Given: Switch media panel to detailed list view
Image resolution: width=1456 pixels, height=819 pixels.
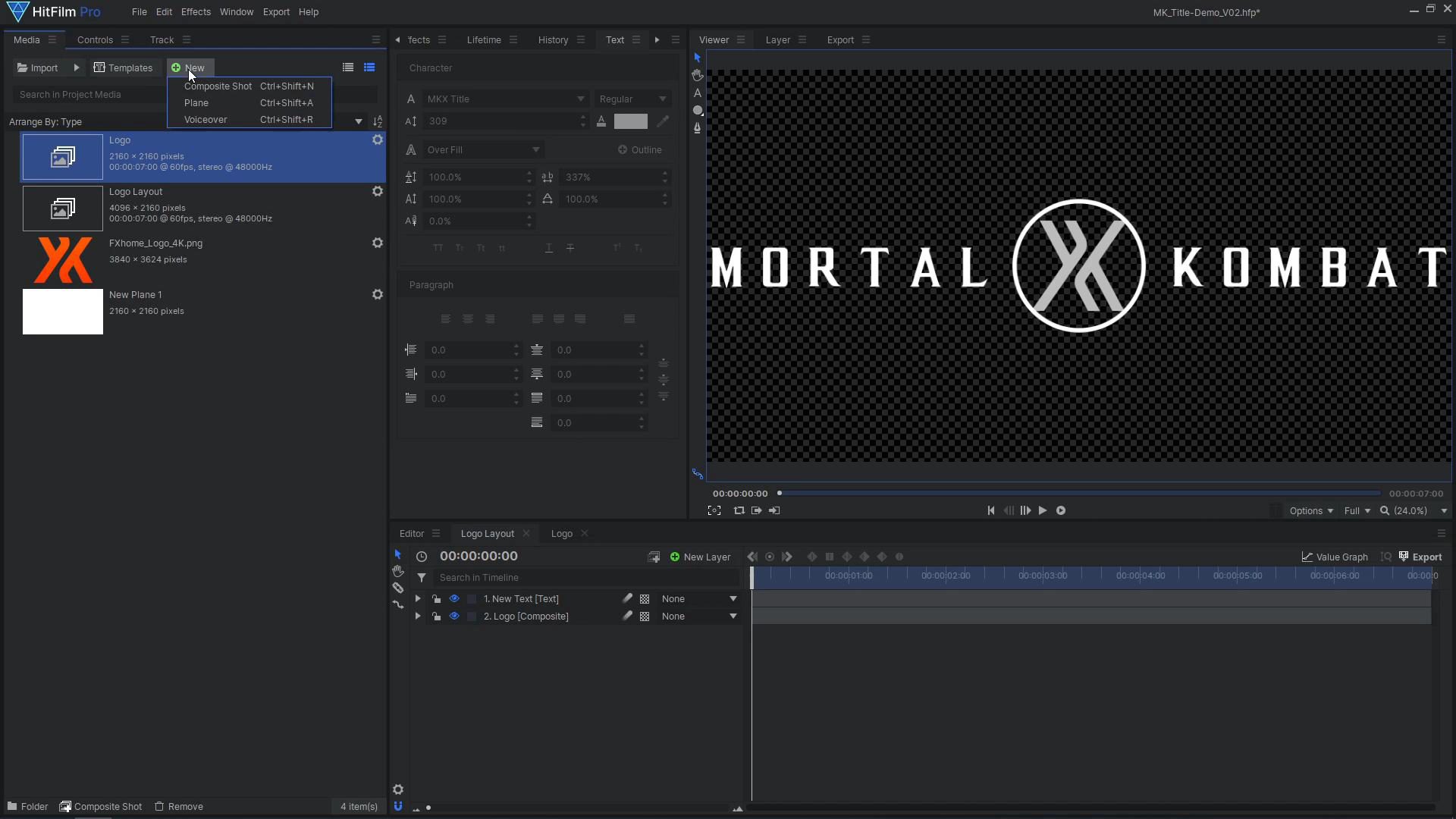Looking at the screenshot, I should click(x=369, y=67).
